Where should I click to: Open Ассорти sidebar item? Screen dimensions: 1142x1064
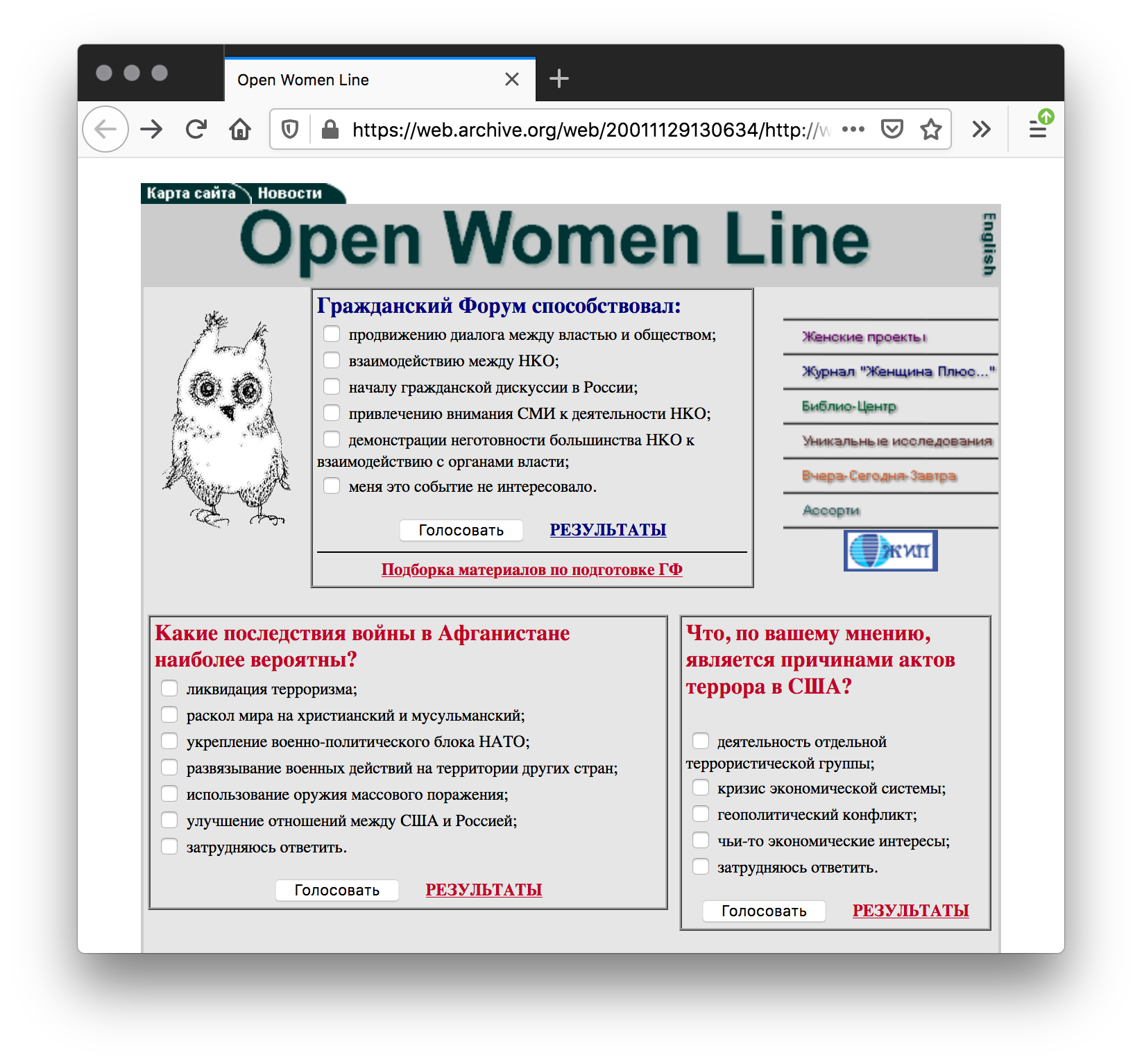click(x=831, y=510)
